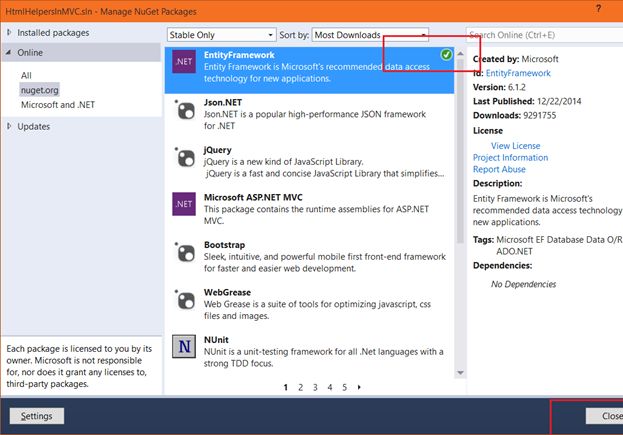Click the green installed checkmark on EntityFramework
The height and width of the screenshot is (435, 623).
446,54
